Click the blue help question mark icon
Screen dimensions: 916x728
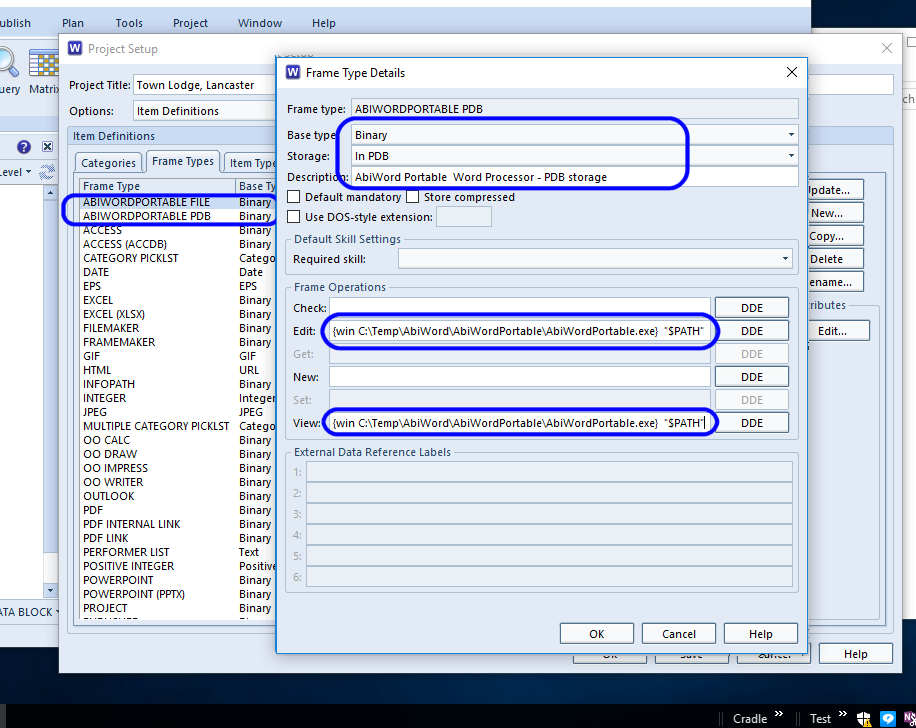click(x=23, y=147)
